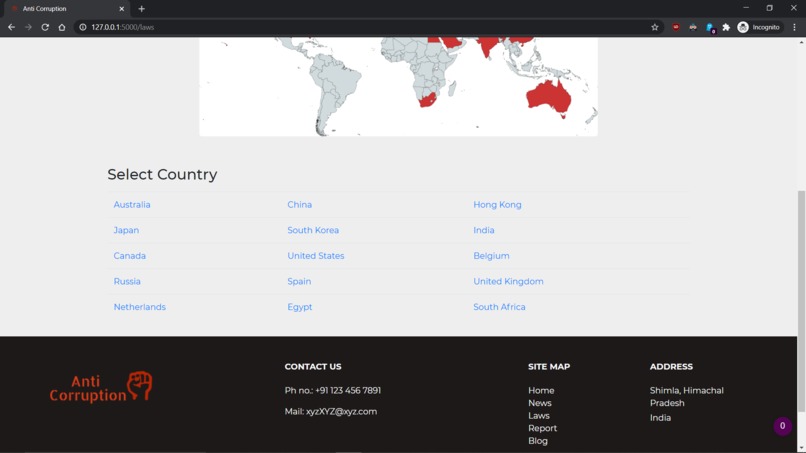Screen dimensions: 806x453
Task: Open Hong Kong laws link
Action: click(x=497, y=205)
